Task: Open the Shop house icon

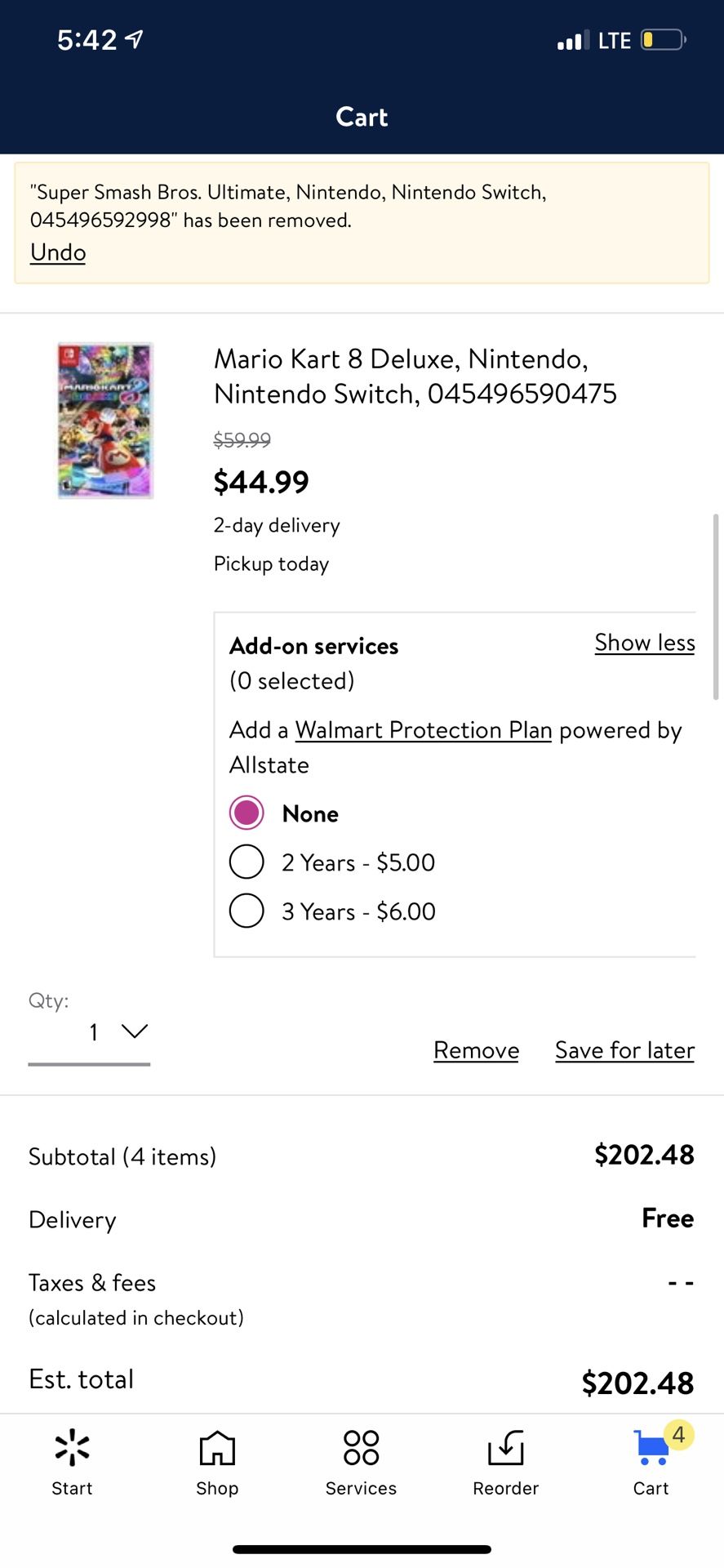Action: click(217, 1448)
